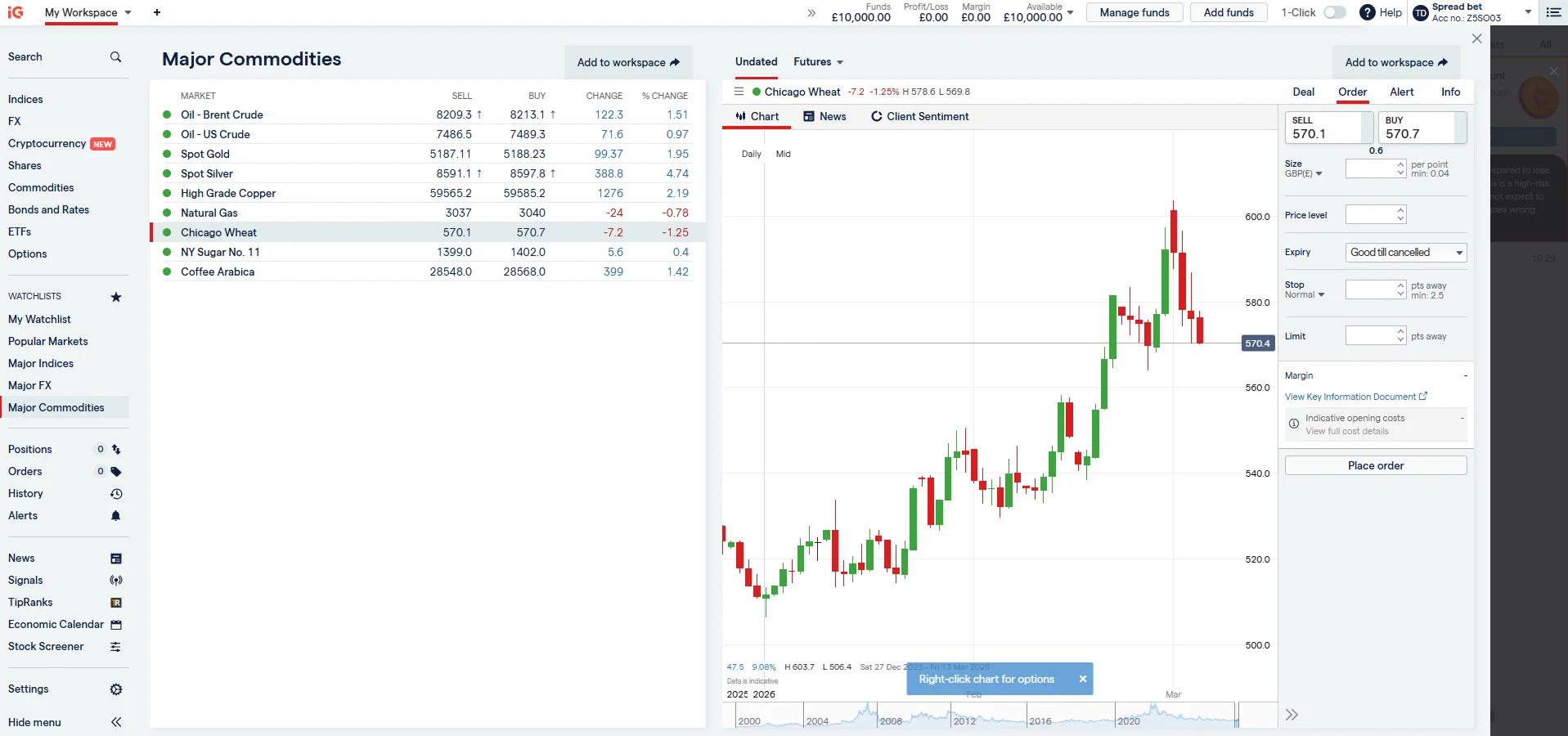Viewport: 1568px width, 736px height.
Task: Click the Place order button
Action: (1375, 465)
